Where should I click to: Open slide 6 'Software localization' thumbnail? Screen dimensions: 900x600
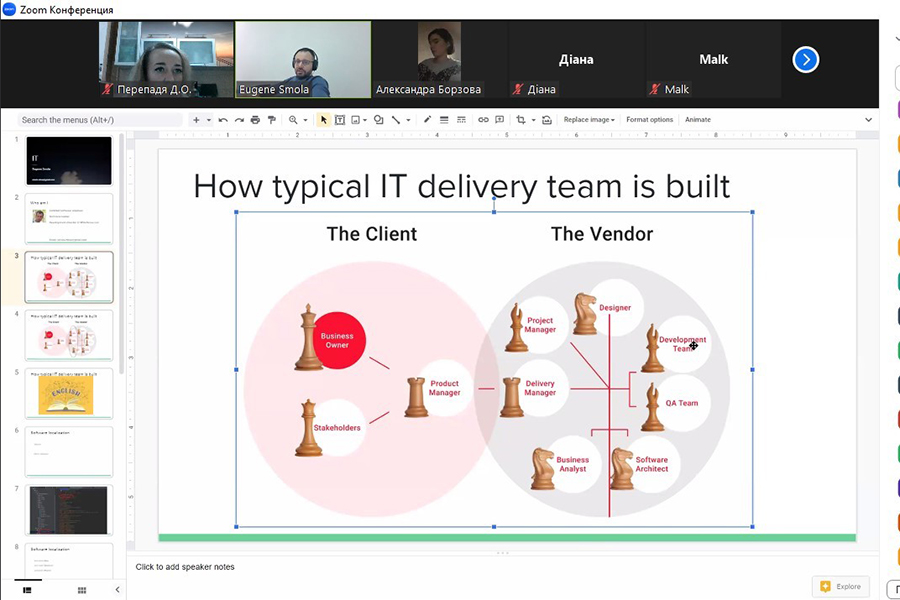[x=69, y=452]
